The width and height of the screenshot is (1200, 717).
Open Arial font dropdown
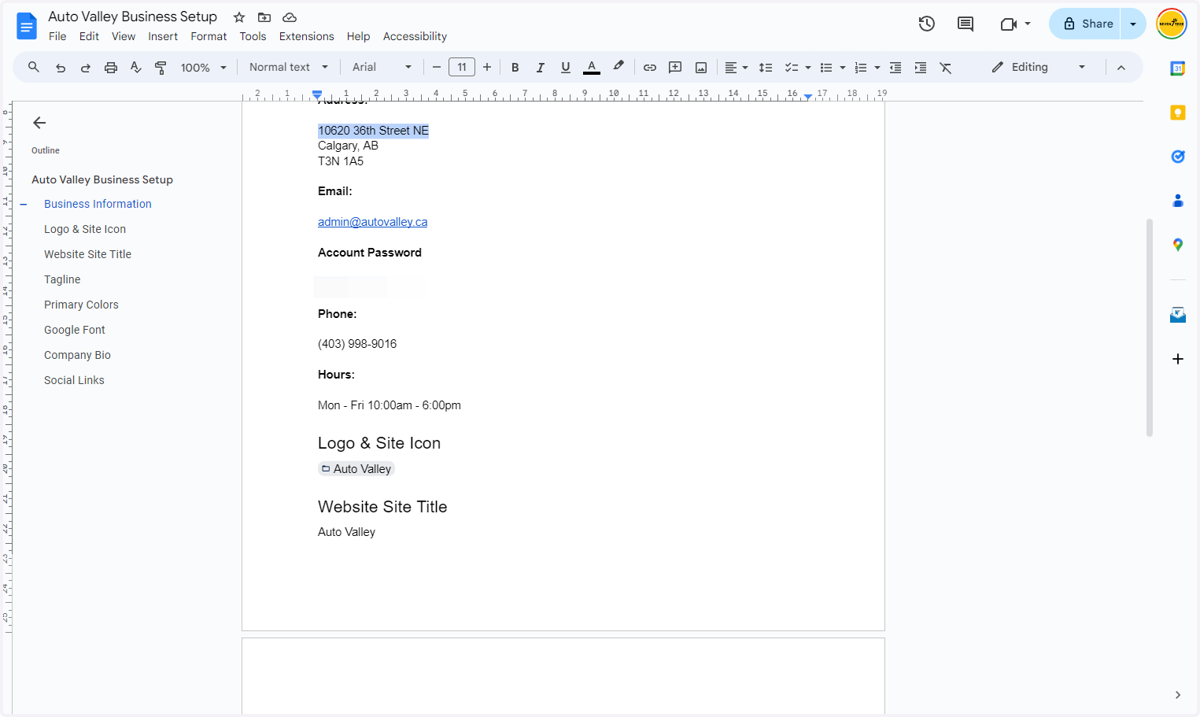coord(382,67)
